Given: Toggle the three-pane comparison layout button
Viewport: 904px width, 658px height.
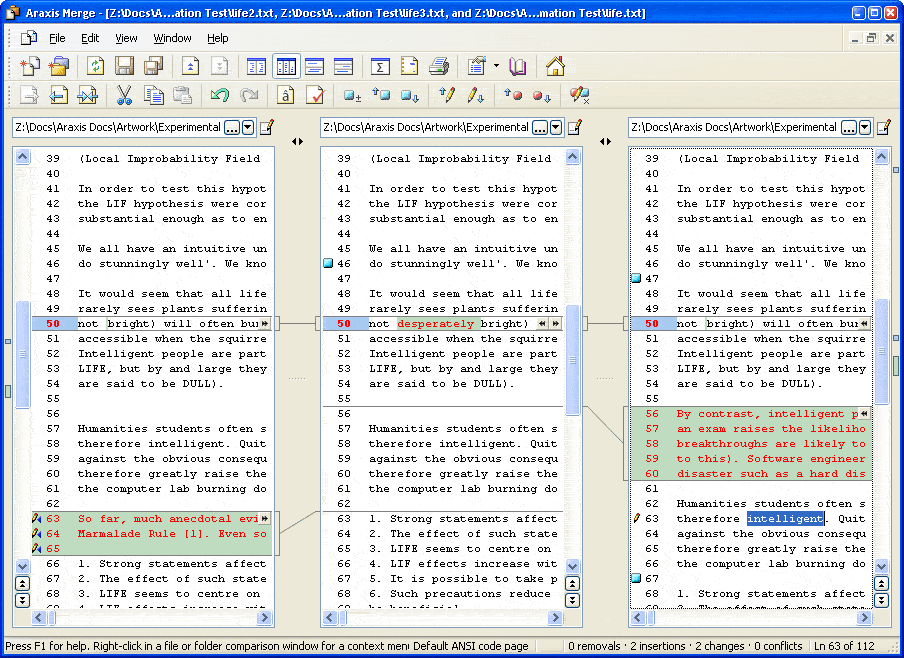Looking at the screenshot, I should [286, 67].
